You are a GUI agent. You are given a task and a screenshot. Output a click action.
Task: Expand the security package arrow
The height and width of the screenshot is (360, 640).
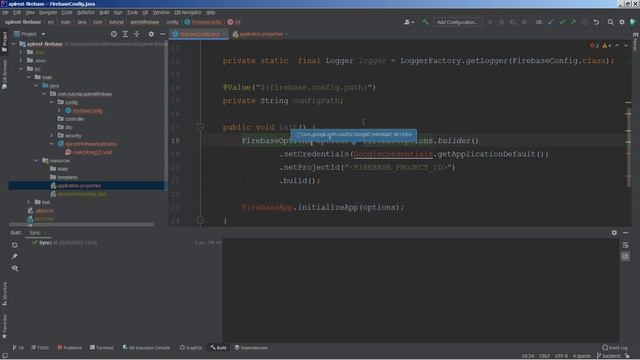(52, 136)
